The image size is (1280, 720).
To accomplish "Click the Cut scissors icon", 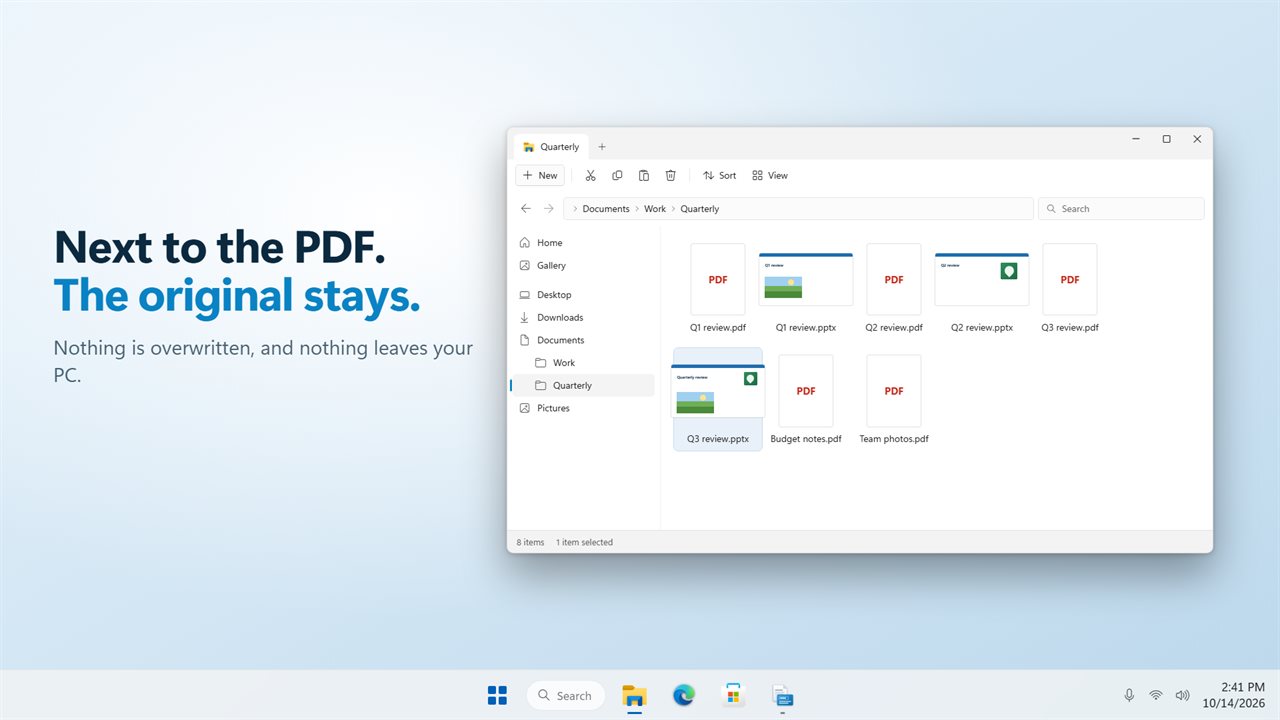I will click(590, 175).
